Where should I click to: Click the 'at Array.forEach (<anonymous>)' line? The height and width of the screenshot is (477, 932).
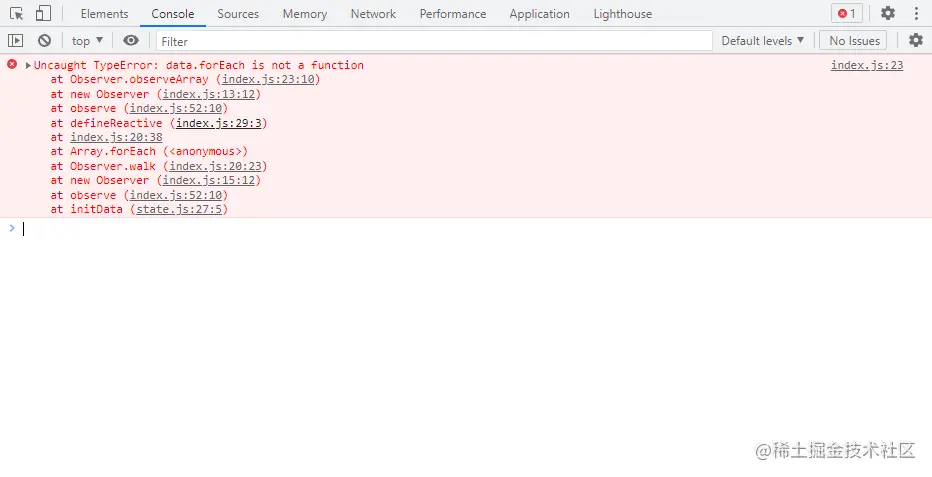pyautogui.click(x=149, y=151)
